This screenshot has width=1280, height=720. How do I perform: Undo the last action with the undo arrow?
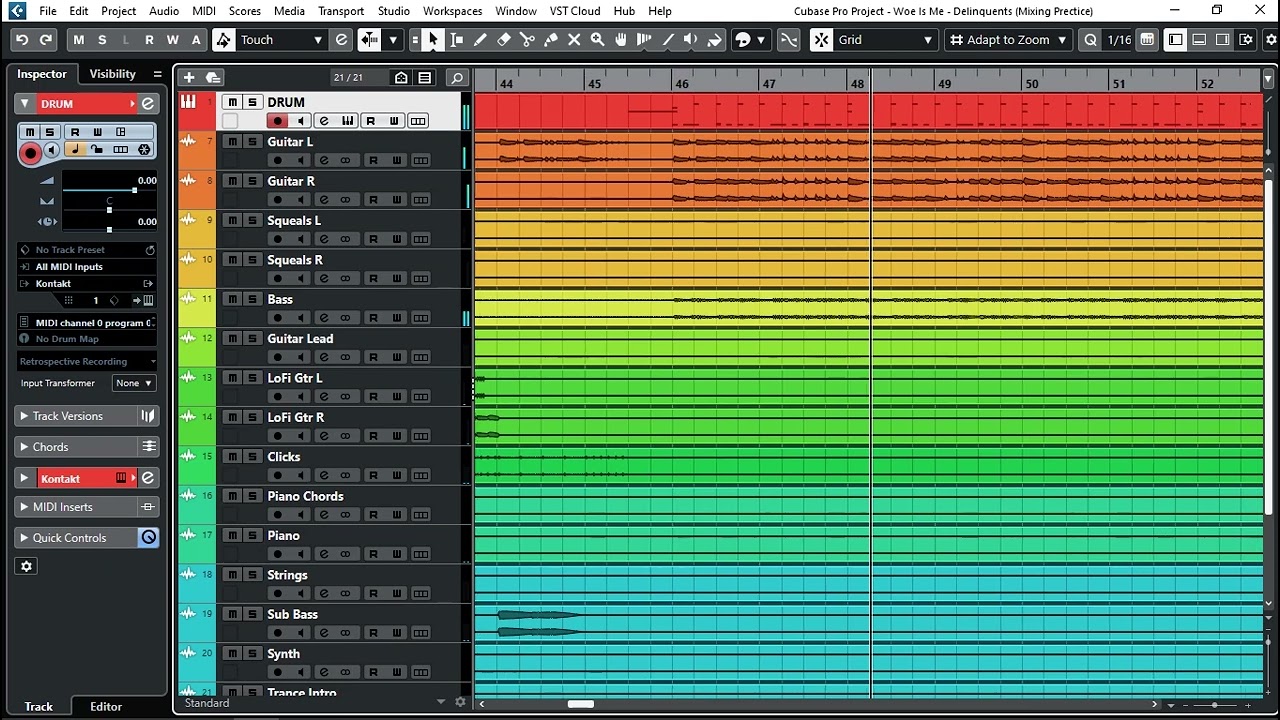(21, 40)
